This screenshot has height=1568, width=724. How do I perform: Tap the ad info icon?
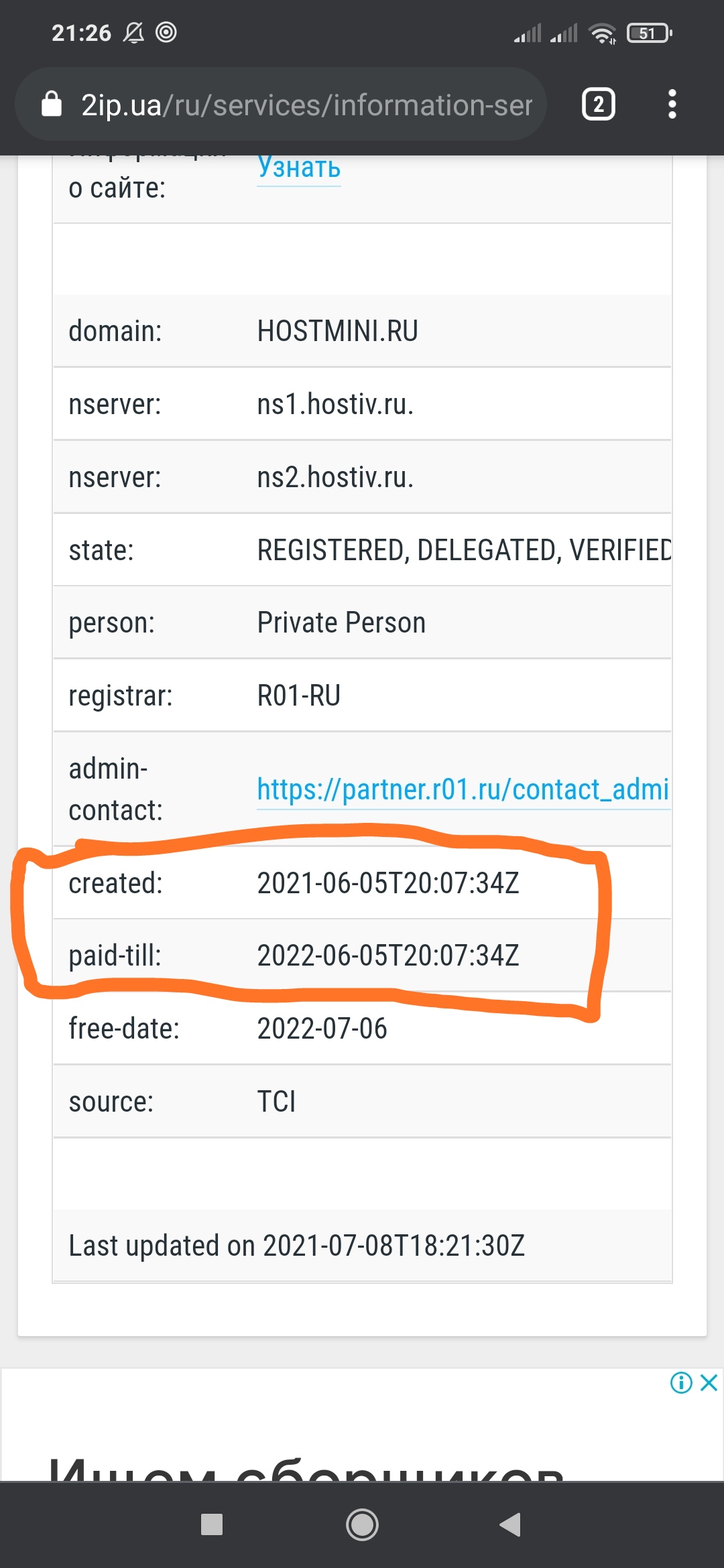[x=681, y=1382]
